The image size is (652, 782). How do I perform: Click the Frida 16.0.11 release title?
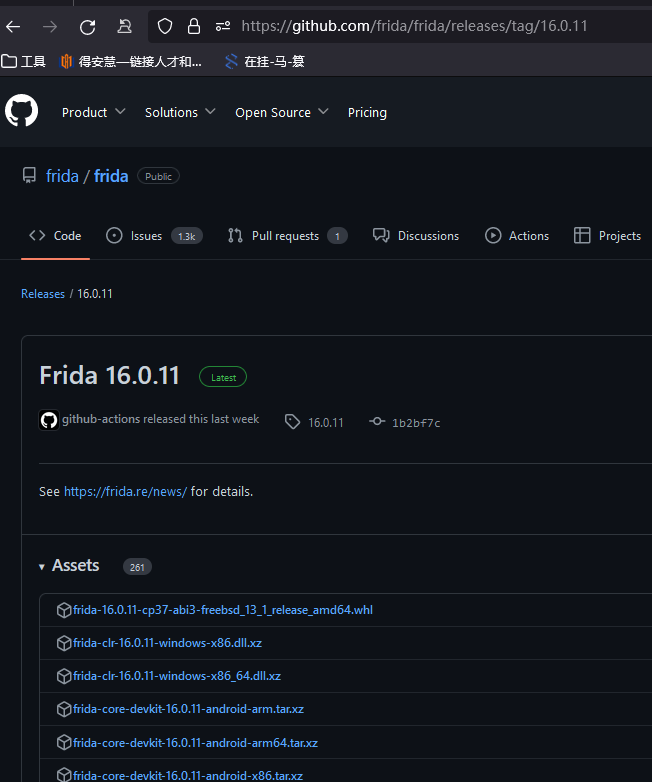point(109,376)
